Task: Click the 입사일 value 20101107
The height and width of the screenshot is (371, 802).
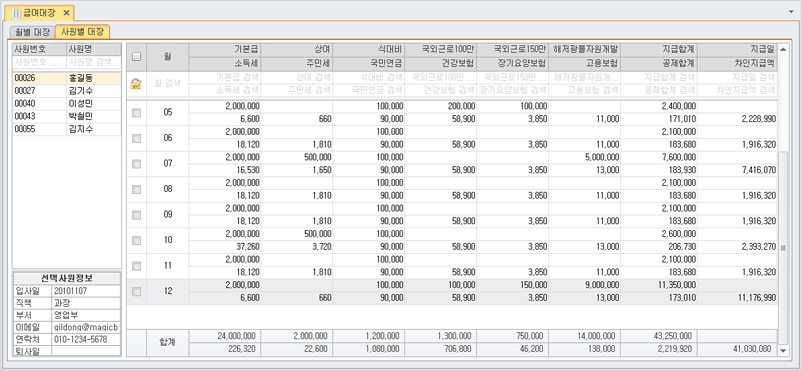Action: point(86,291)
